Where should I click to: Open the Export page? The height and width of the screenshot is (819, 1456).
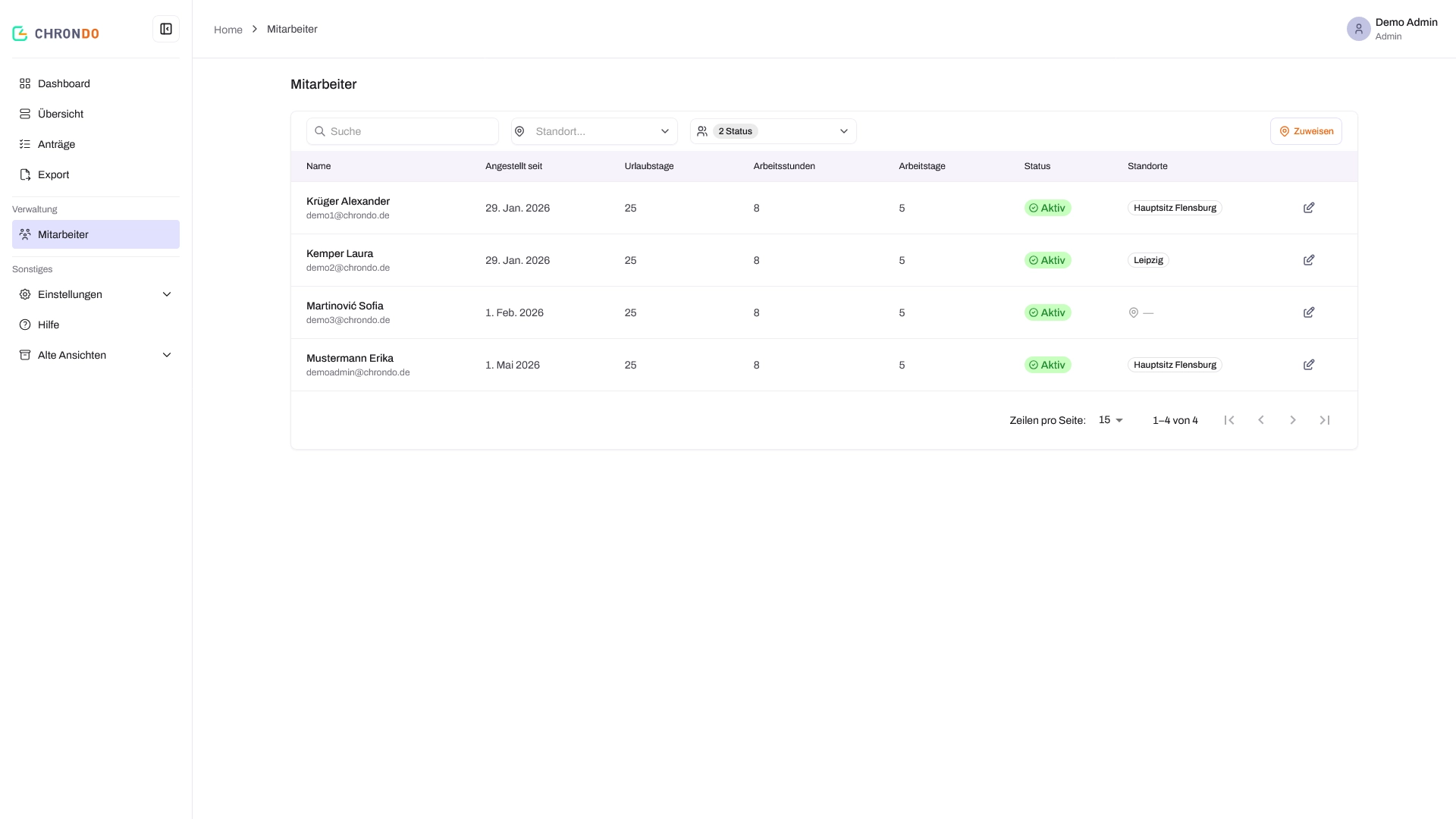[x=96, y=174]
